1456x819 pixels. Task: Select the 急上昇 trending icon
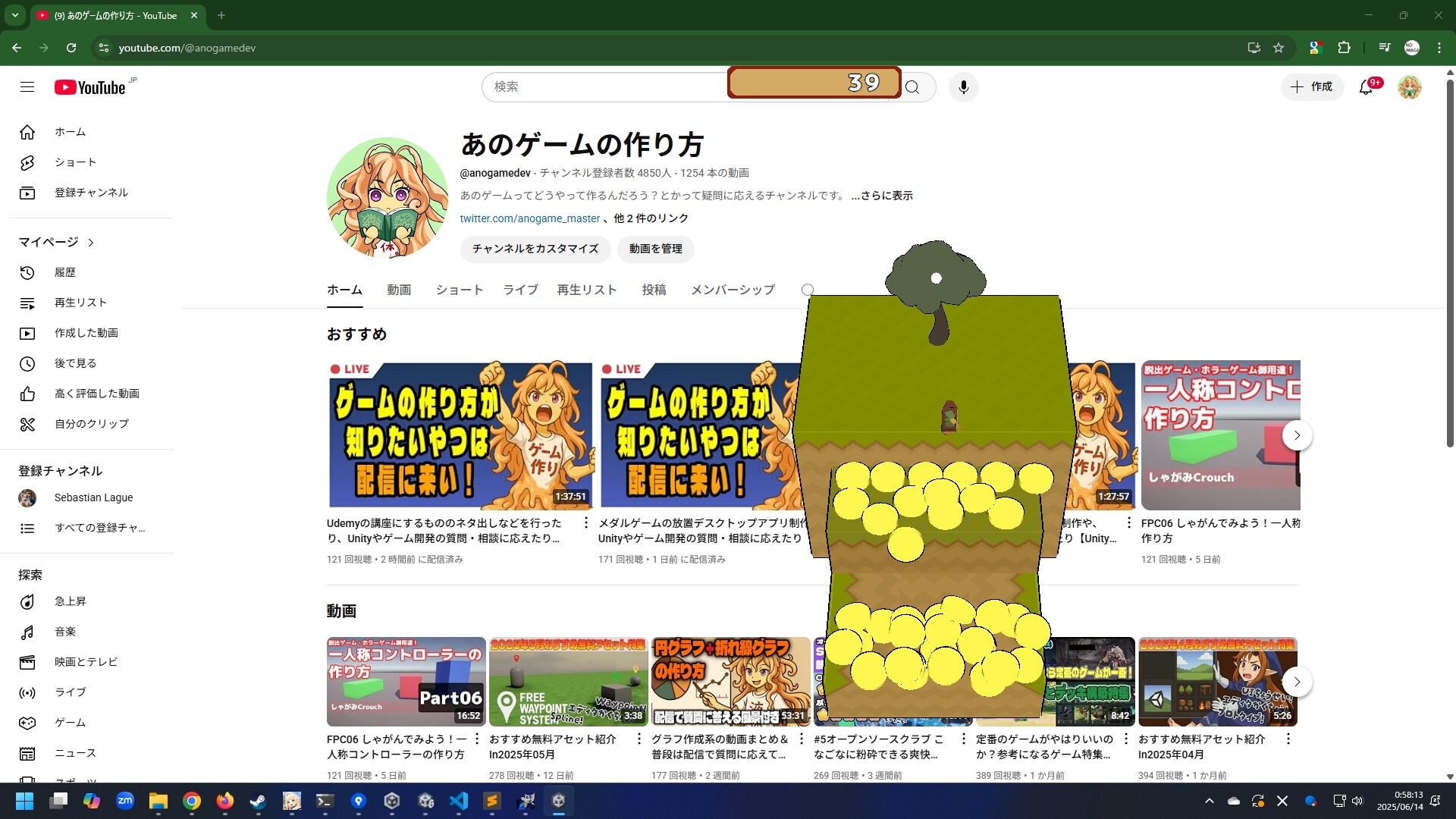(x=27, y=601)
